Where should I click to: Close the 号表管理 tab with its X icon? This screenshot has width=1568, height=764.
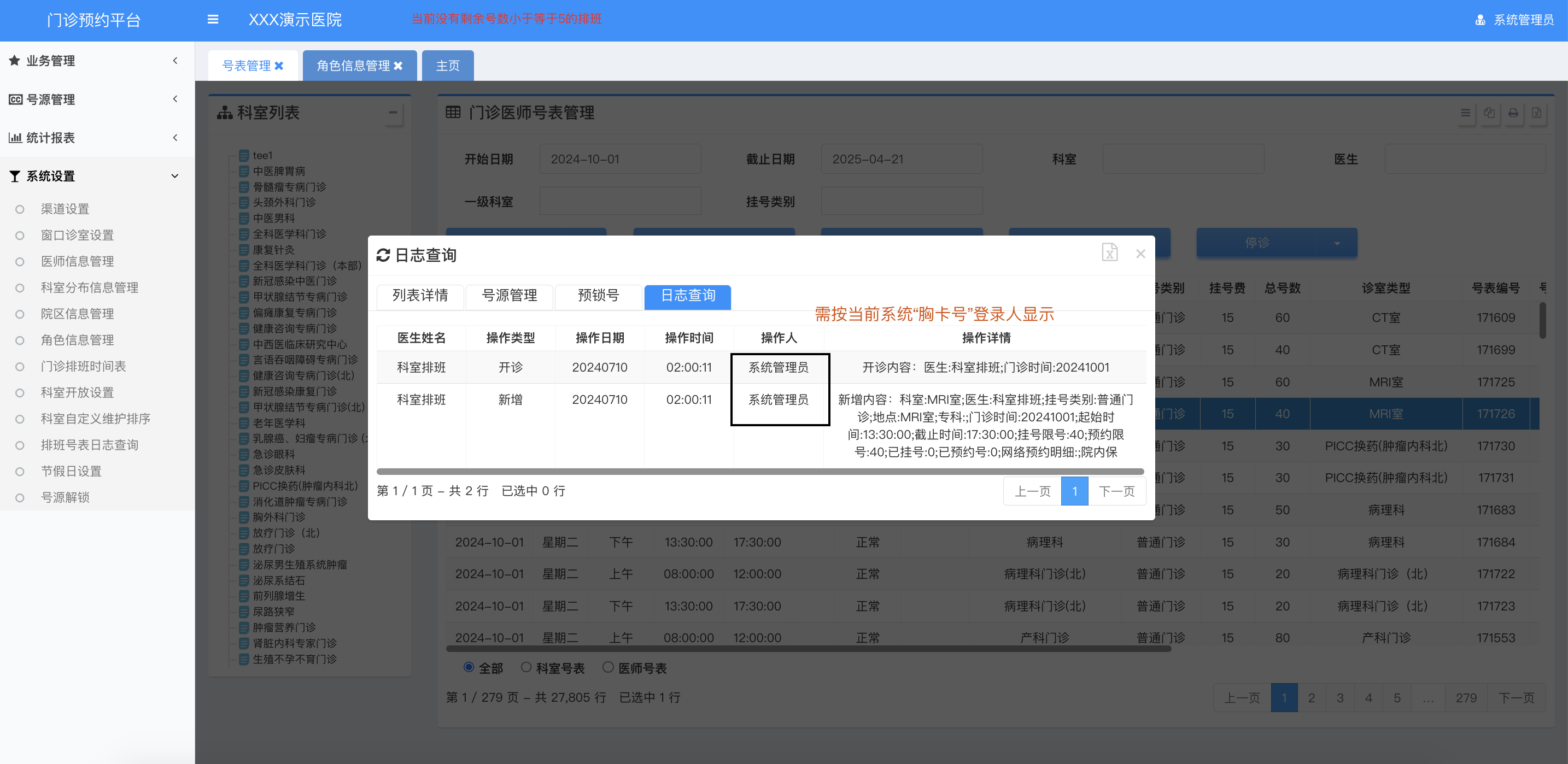(279, 66)
